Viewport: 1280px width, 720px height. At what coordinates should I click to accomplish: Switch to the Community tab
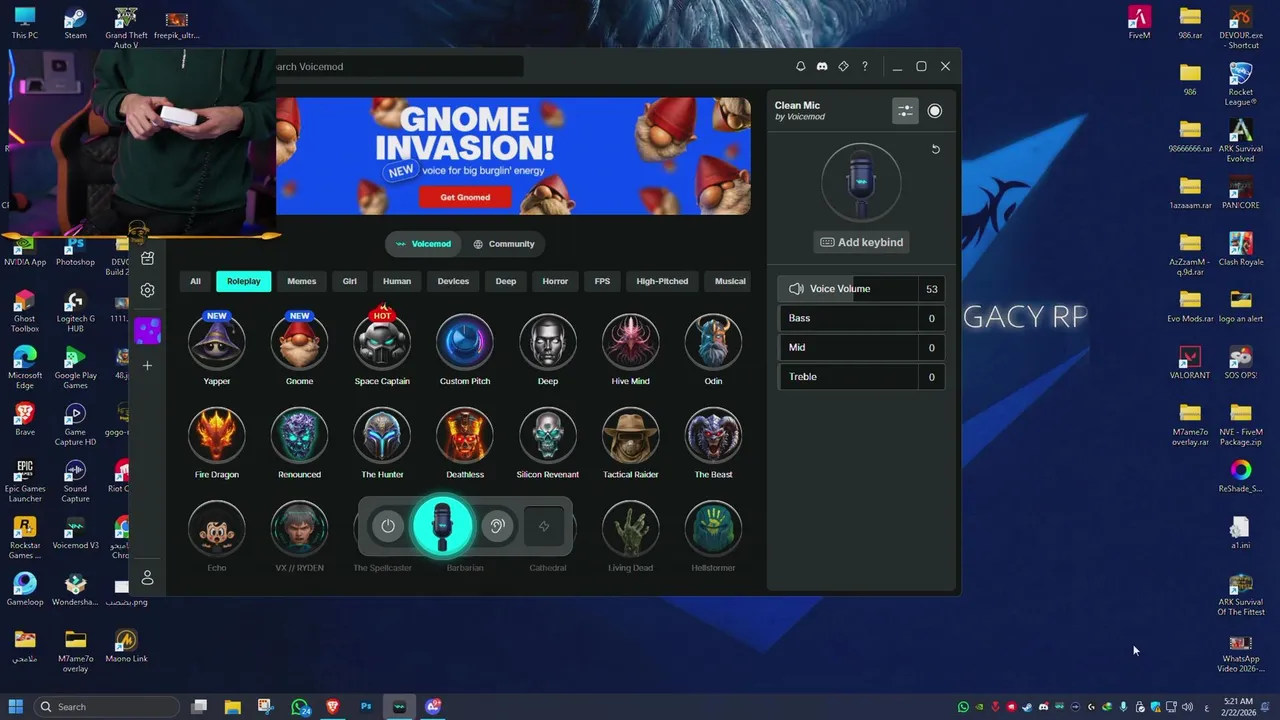504,244
